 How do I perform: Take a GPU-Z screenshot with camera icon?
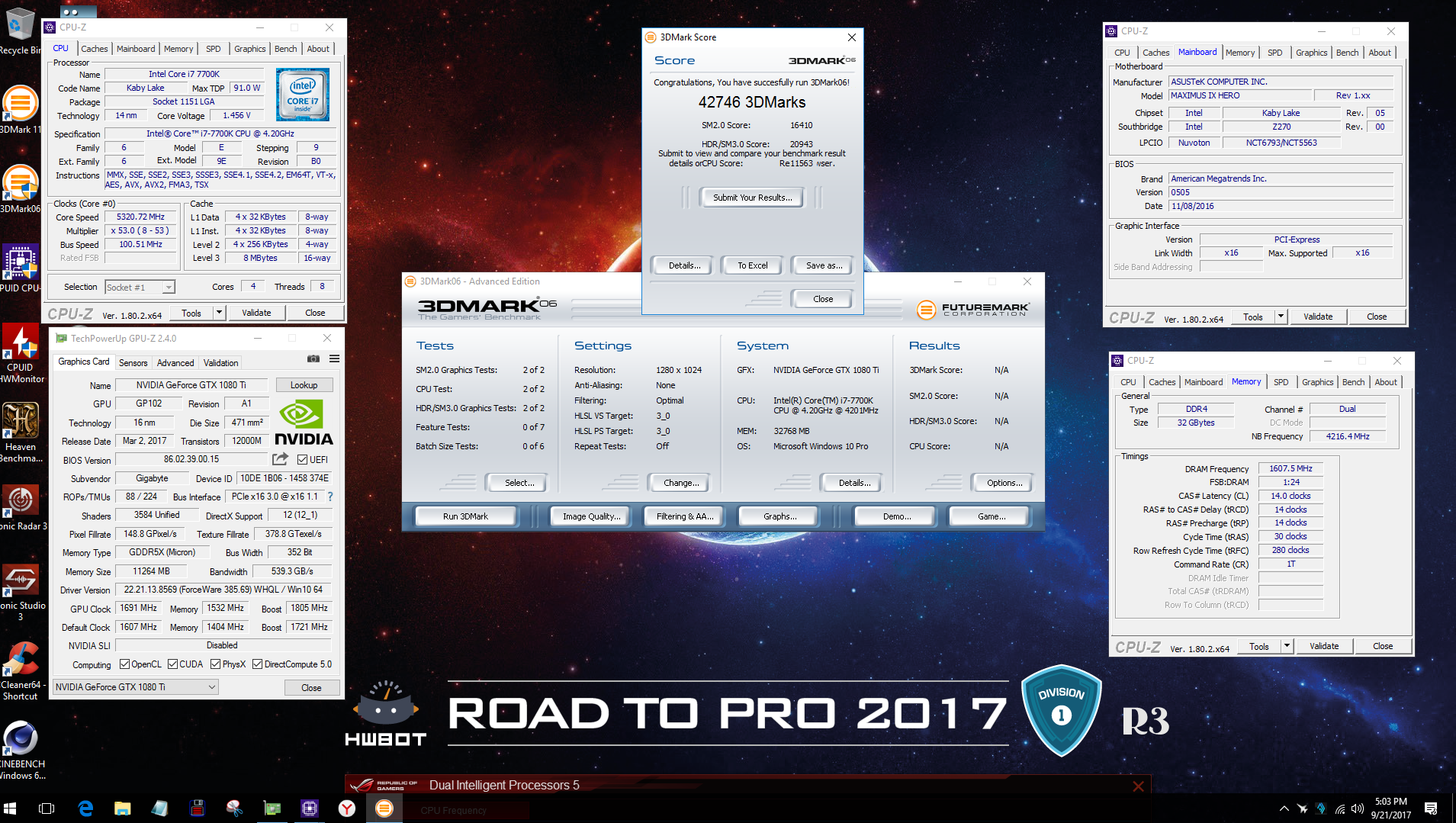click(x=313, y=358)
